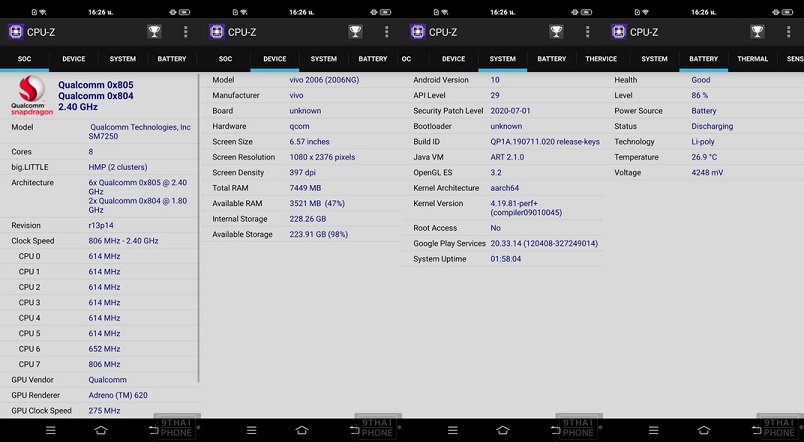This screenshot has width=804, height=442.
Task: Open three-dot overflow menu in Battery screen
Action: [x=789, y=32]
